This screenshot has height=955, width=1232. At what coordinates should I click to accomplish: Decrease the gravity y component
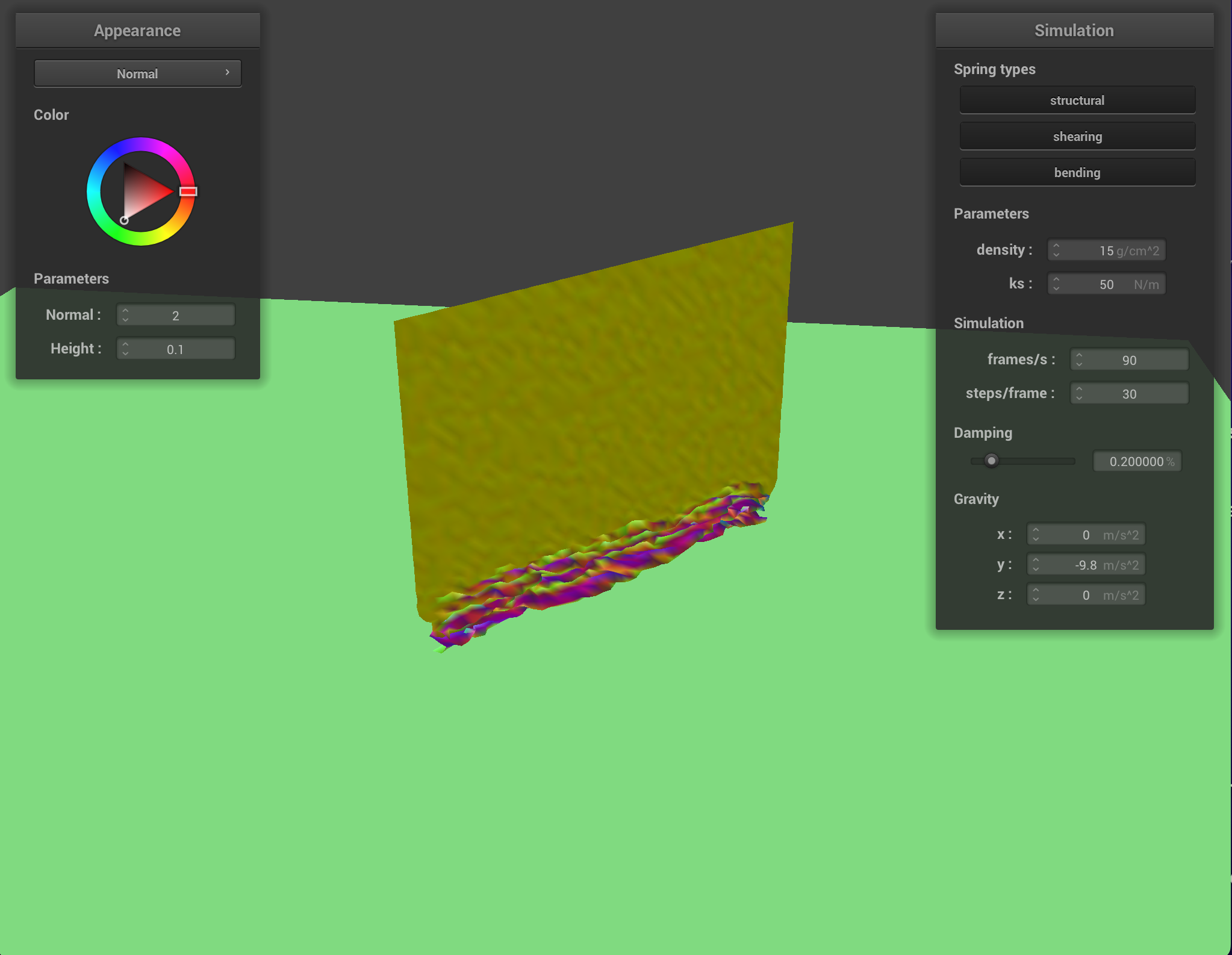tap(1036, 568)
